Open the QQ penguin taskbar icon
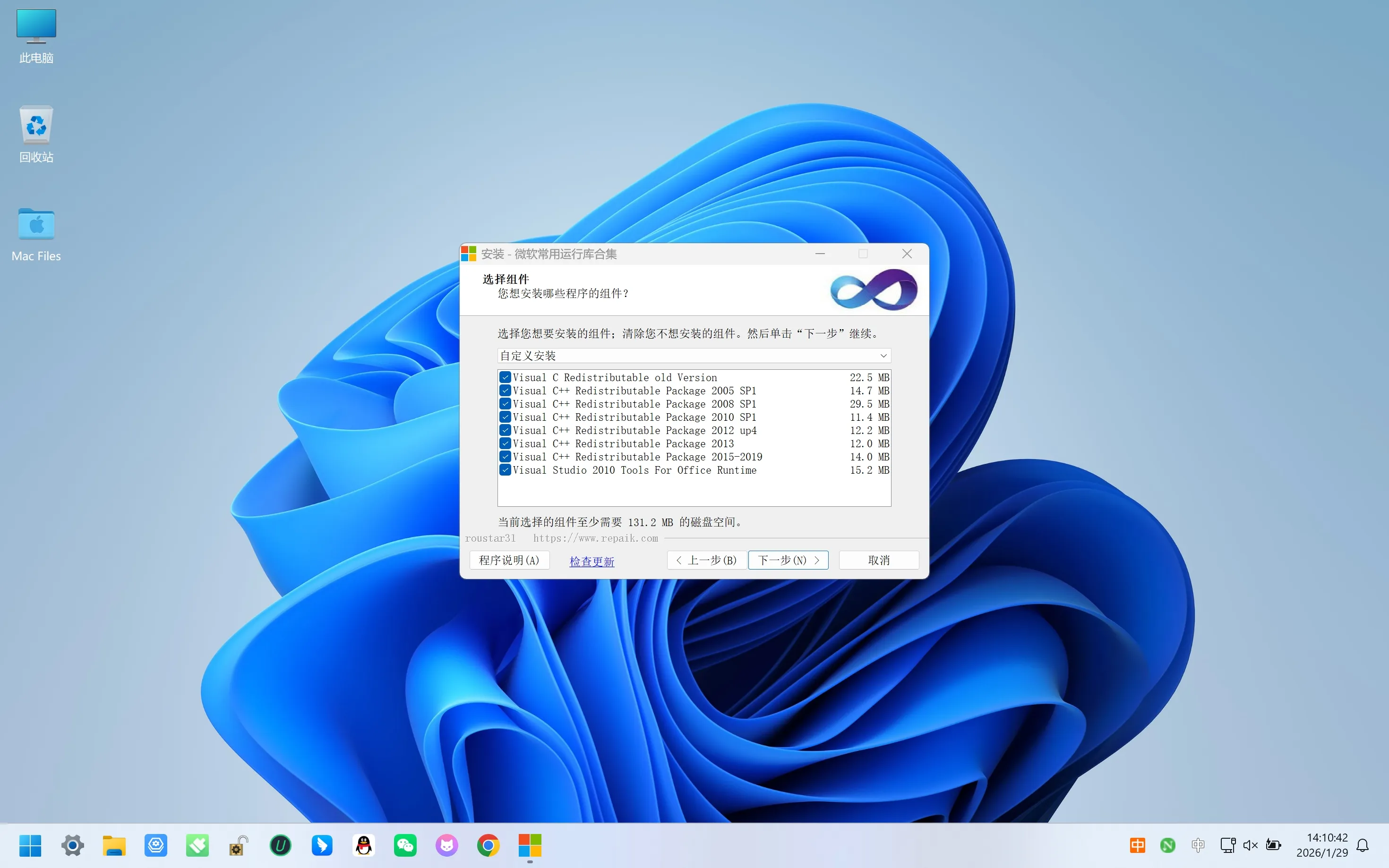The image size is (1389, 868). pos(363,845)
